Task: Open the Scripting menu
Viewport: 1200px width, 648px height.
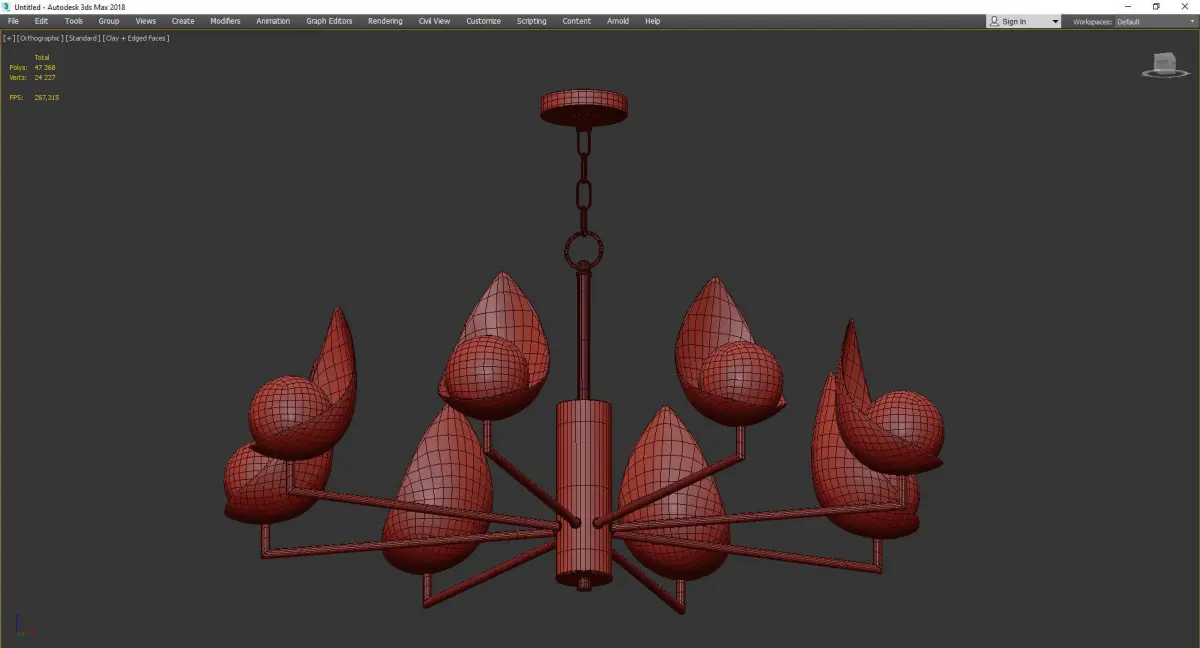Action: click(x=531, y=21)
